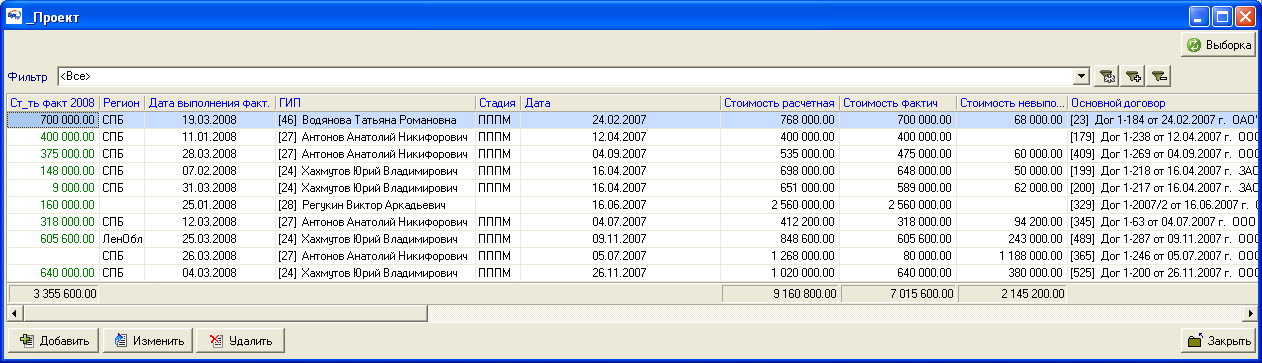Click the date 25.01.2008 cell
The height and width of the screenshot is (363, 1262).
tap(210, 205)
